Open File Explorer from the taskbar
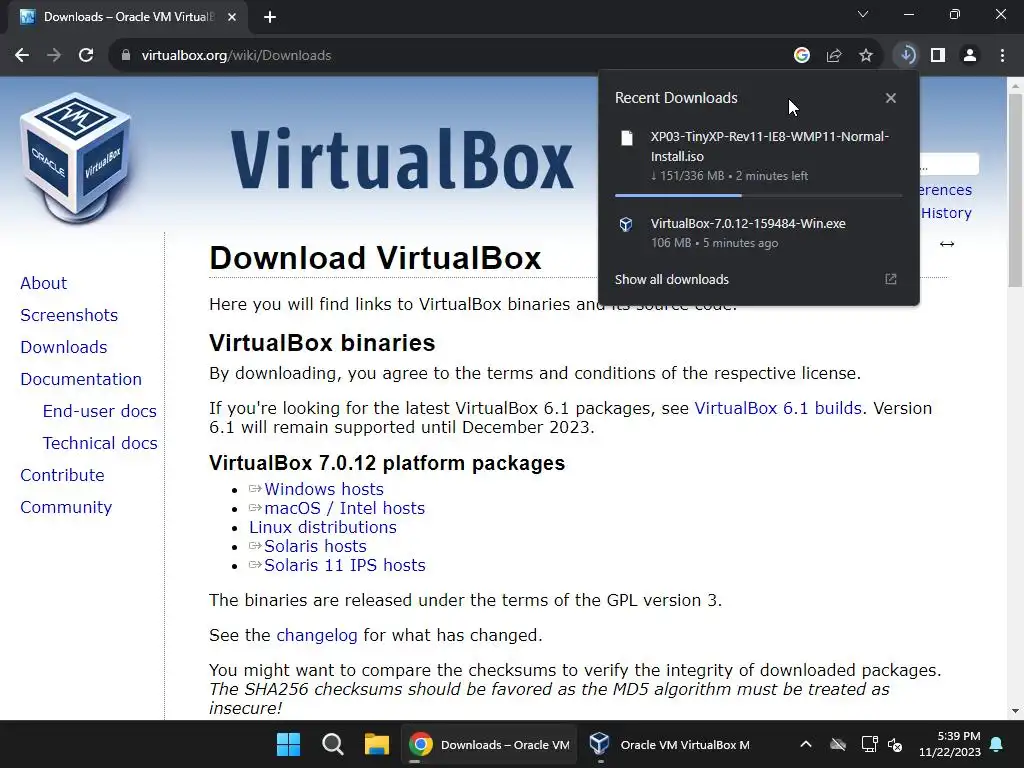 click(x=377, y=744)
